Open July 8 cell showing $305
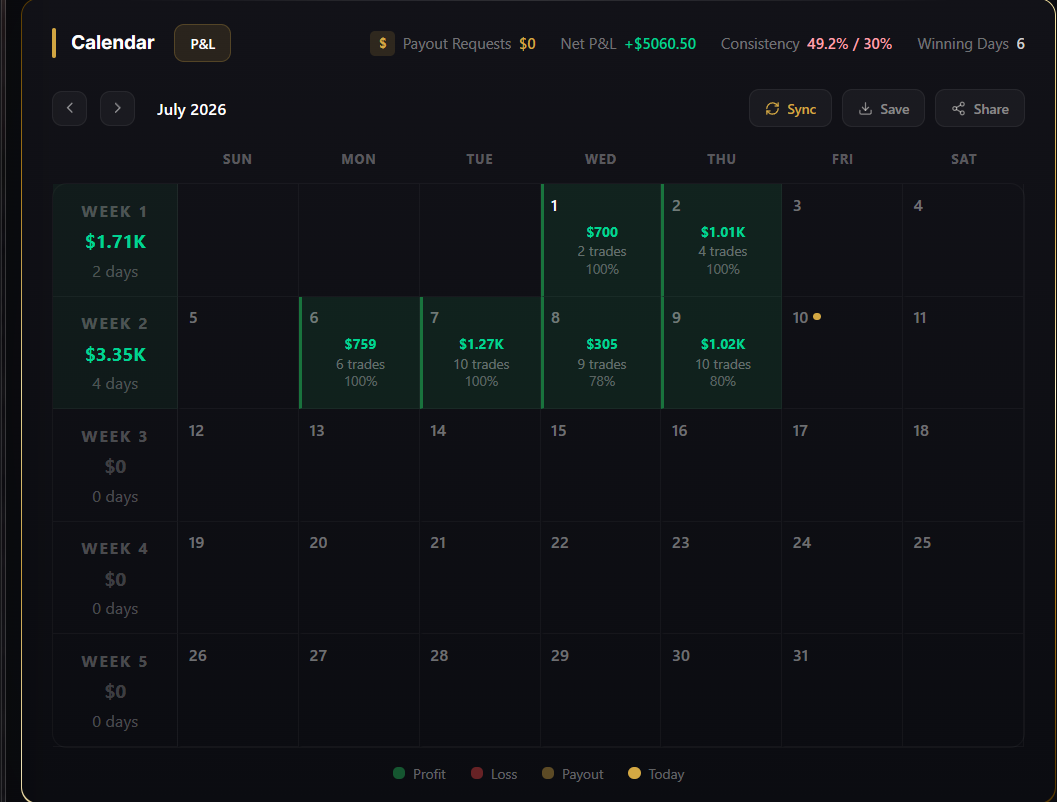 [x=601, y=352]
